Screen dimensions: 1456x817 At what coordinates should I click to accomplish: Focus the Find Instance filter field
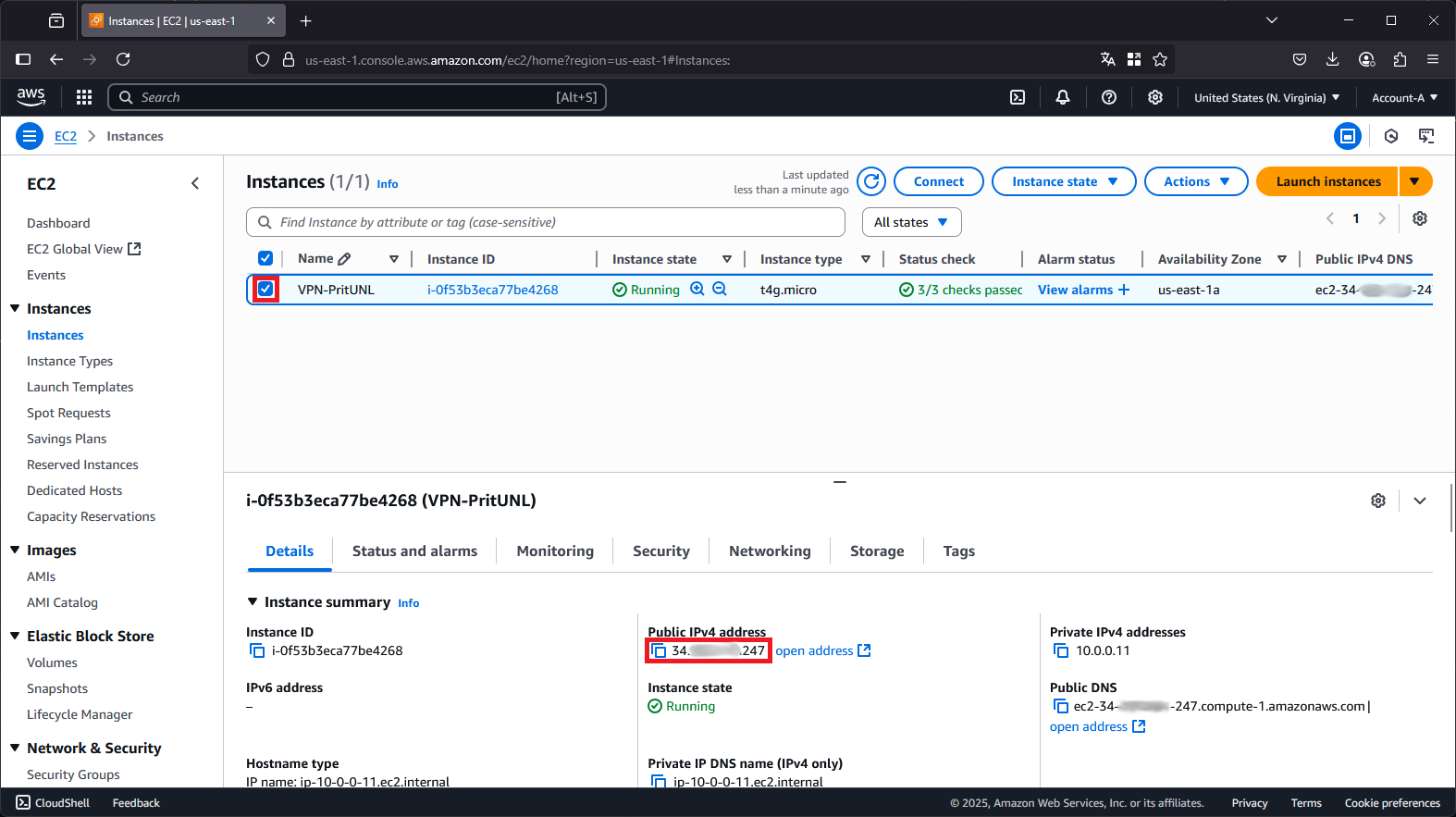coord(546,222)
